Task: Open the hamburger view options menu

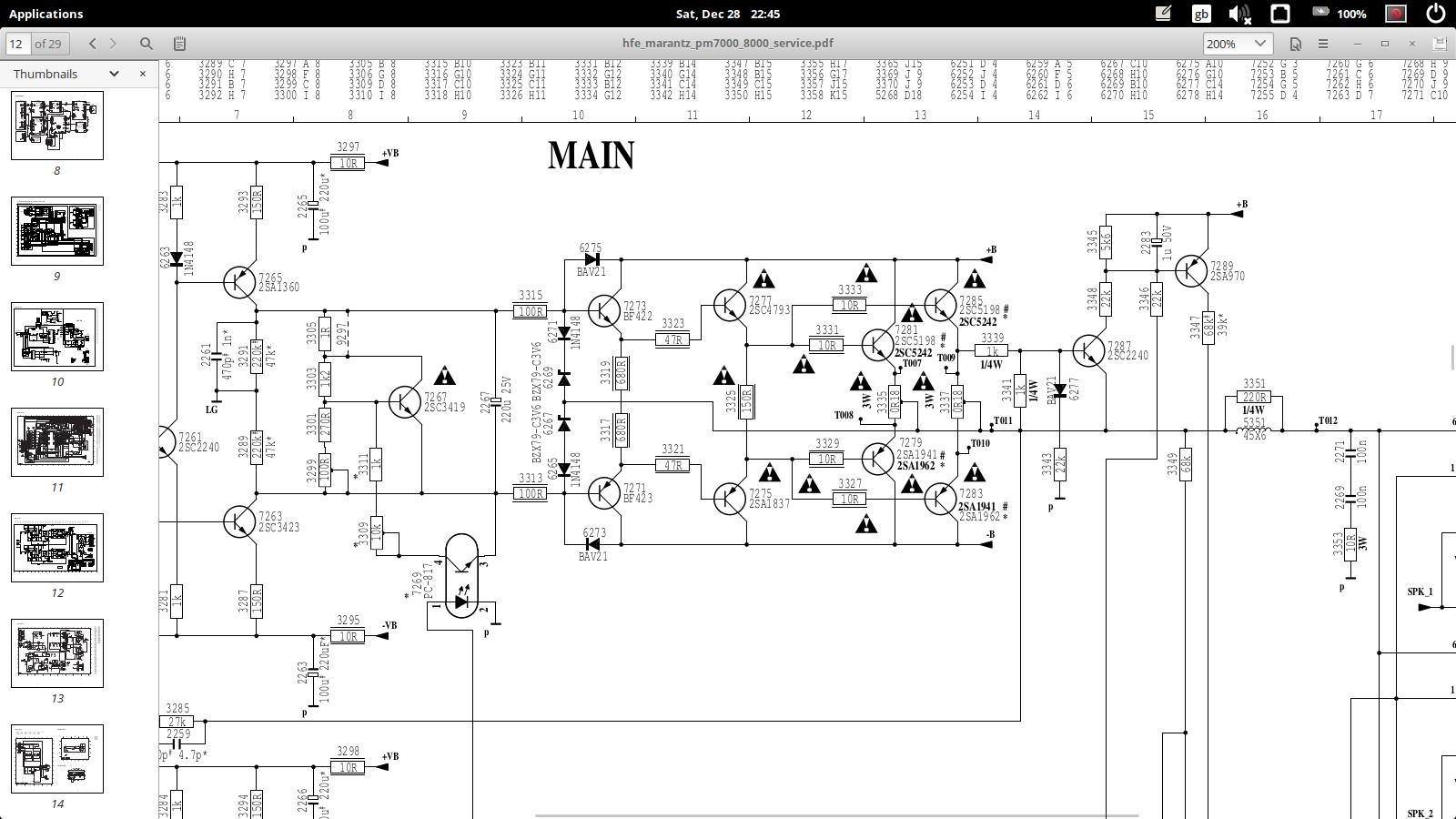Action: [x=1323, y=43]
